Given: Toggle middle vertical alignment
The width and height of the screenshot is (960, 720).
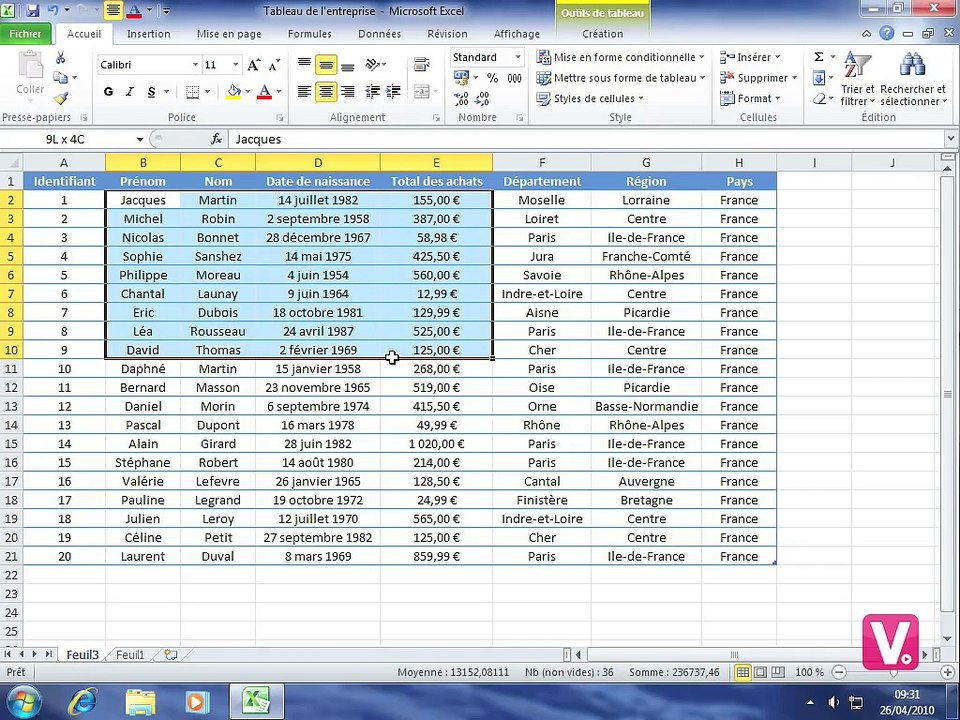Looking at the screenshot, I should tap(326, 64).
